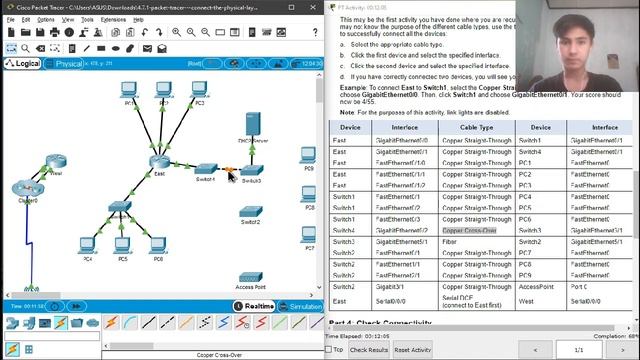Choose the Draw Line tool
The image size is (640, 360).
click(x=87, y=49)
